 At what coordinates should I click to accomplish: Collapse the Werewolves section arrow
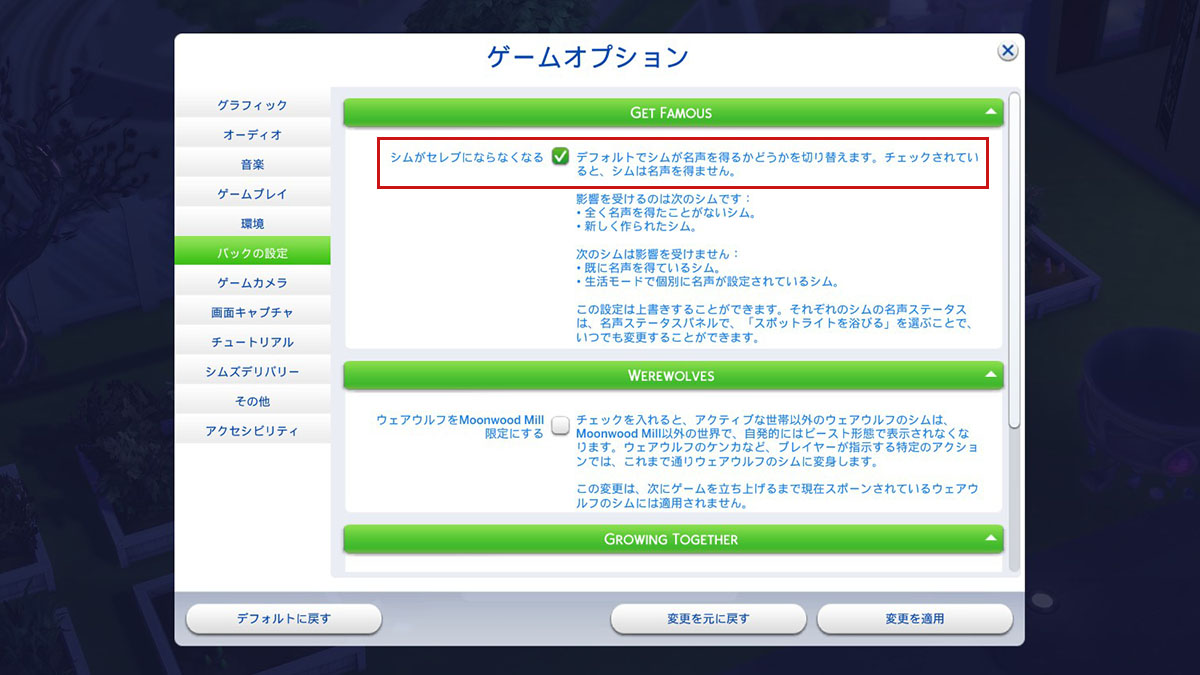coord(990,375)
